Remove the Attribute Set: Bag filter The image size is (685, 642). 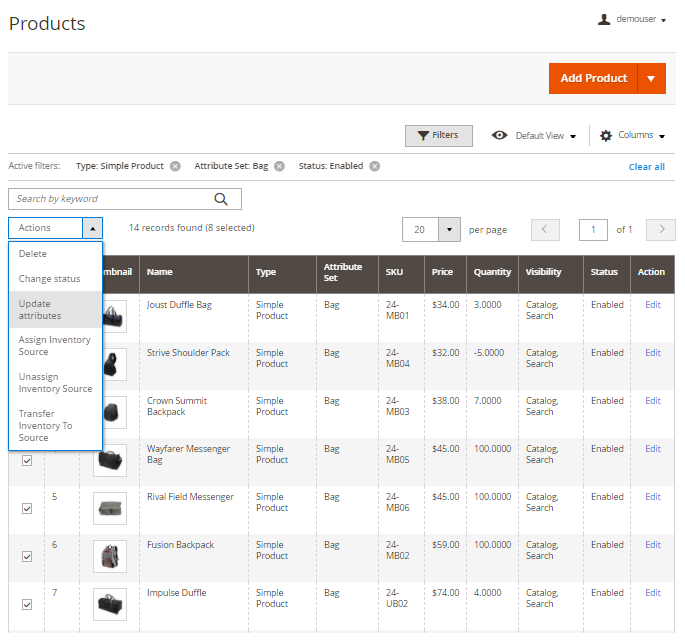(x=279, y=166)
